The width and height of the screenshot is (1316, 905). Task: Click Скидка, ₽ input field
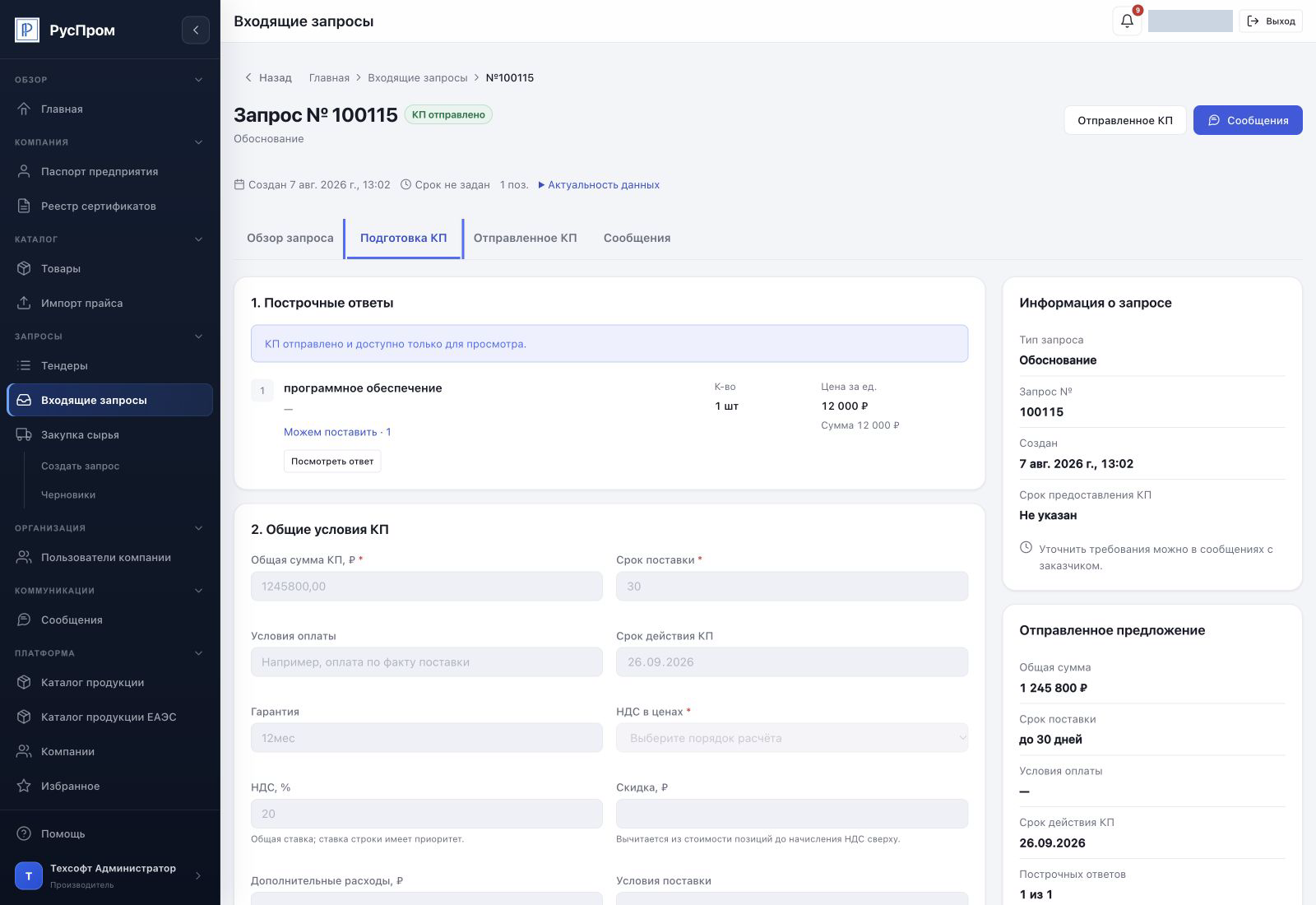point(792,814)
